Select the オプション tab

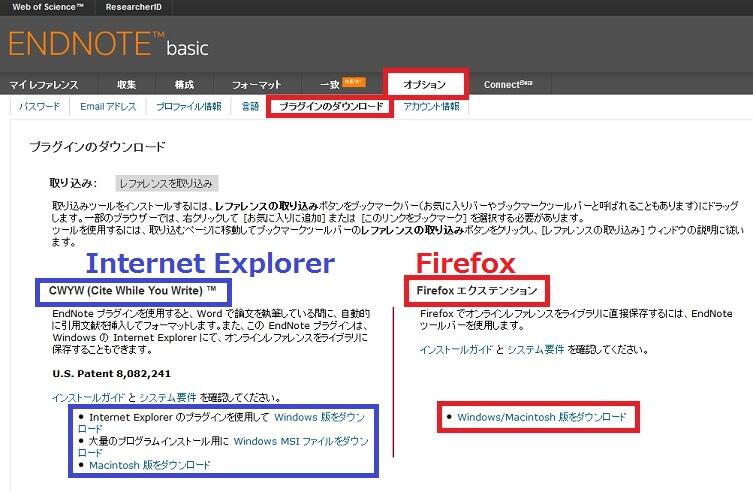click(x=425, y=84)
